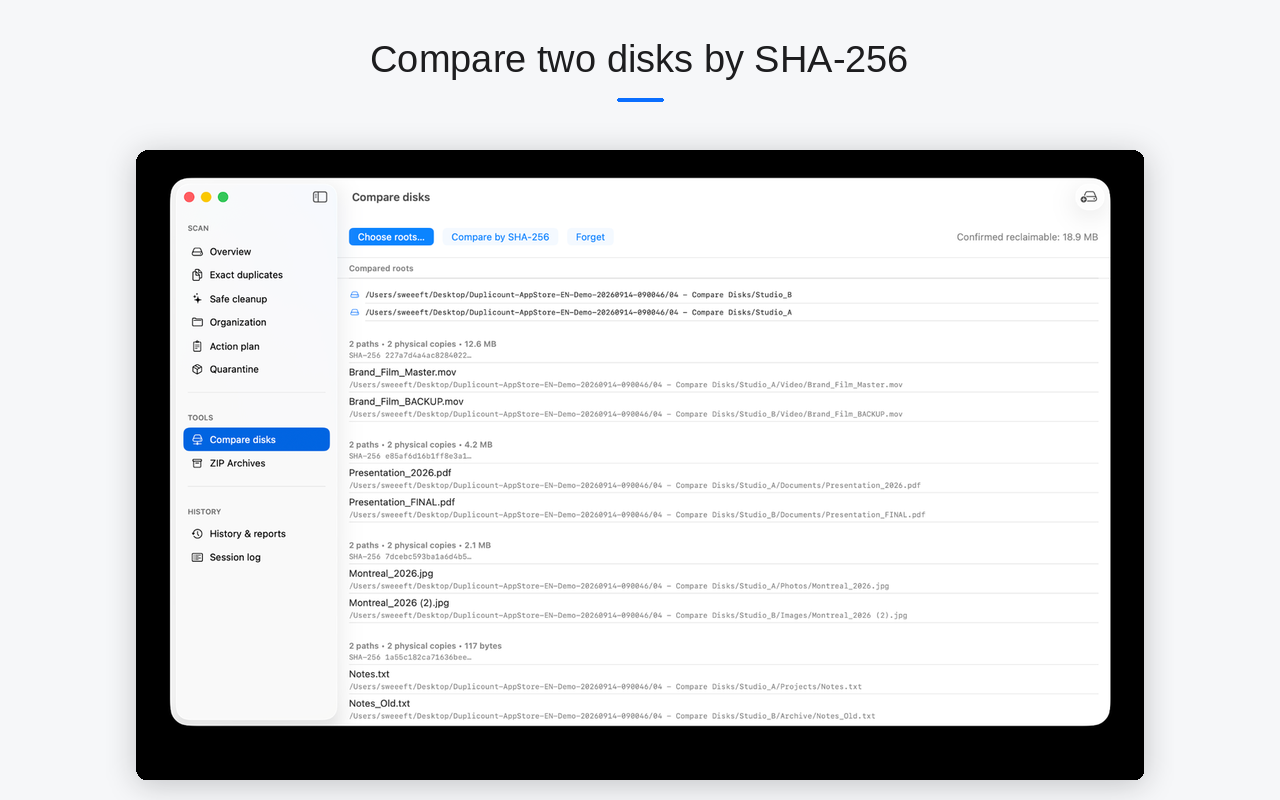Select the Notes.txt file row
Image resolution: width=1280 pixels, height=800 pixels.
(723, 680)
